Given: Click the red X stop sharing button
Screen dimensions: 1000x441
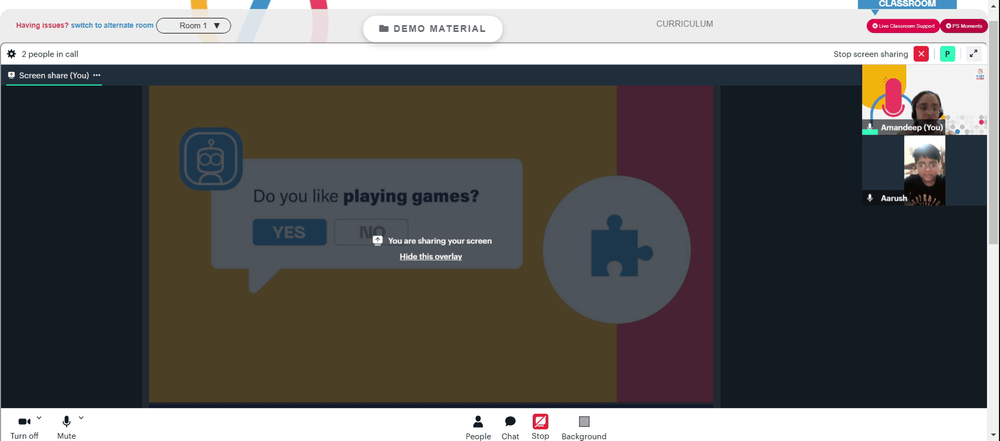Looking at the screenshot, I should tap(921, 54).
